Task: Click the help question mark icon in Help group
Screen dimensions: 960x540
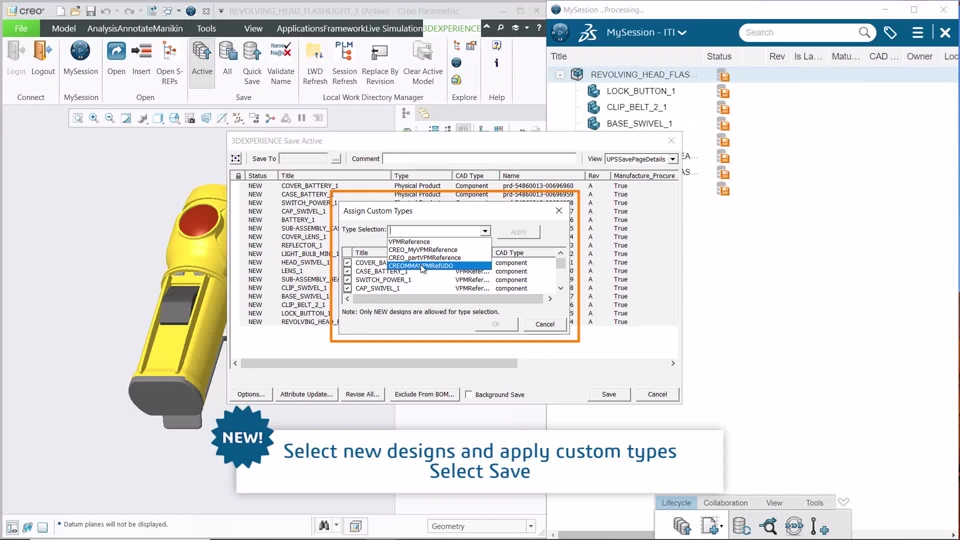Action: tap(497, 46)
